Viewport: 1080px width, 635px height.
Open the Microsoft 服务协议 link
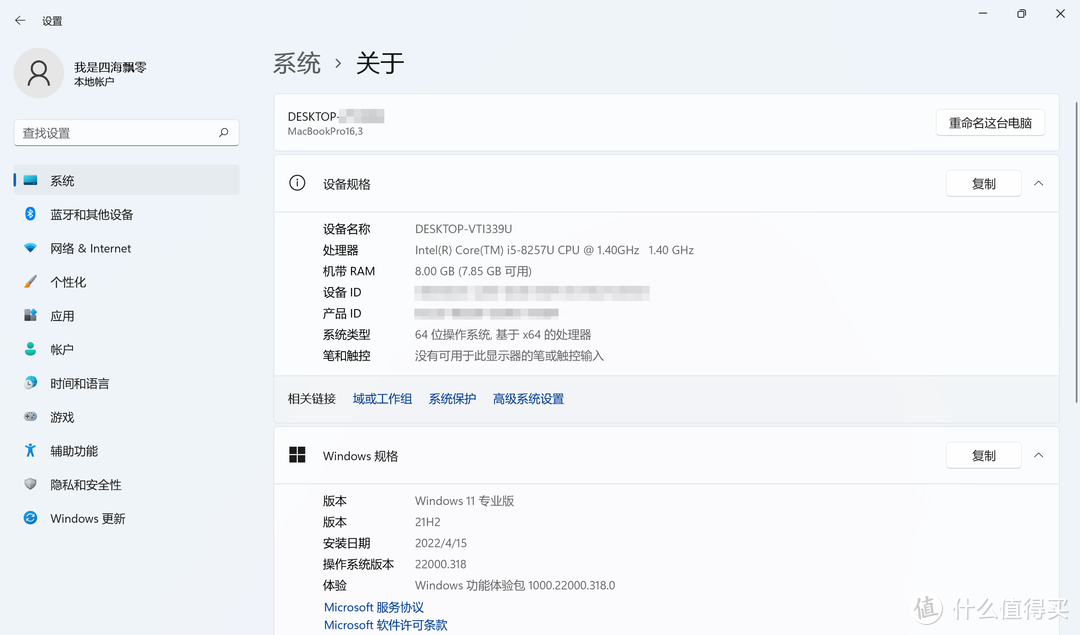point(374,607)
